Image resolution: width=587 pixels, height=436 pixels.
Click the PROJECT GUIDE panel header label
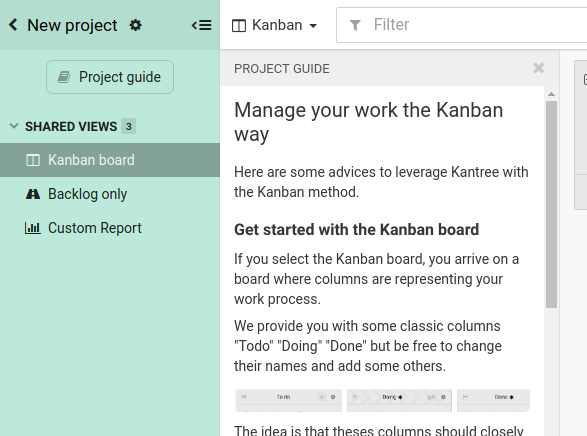pos(282,69)
